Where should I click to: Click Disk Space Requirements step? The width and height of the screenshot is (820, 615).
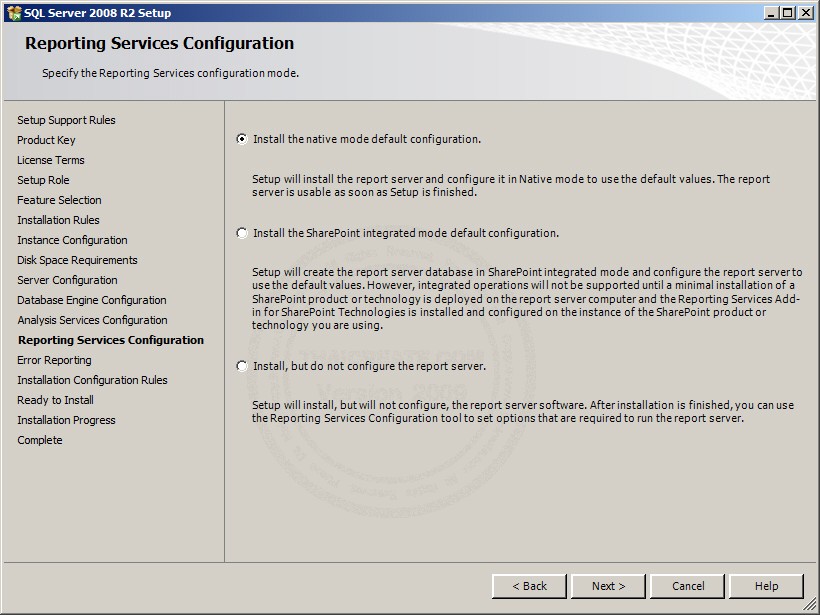tap(77, 260)
